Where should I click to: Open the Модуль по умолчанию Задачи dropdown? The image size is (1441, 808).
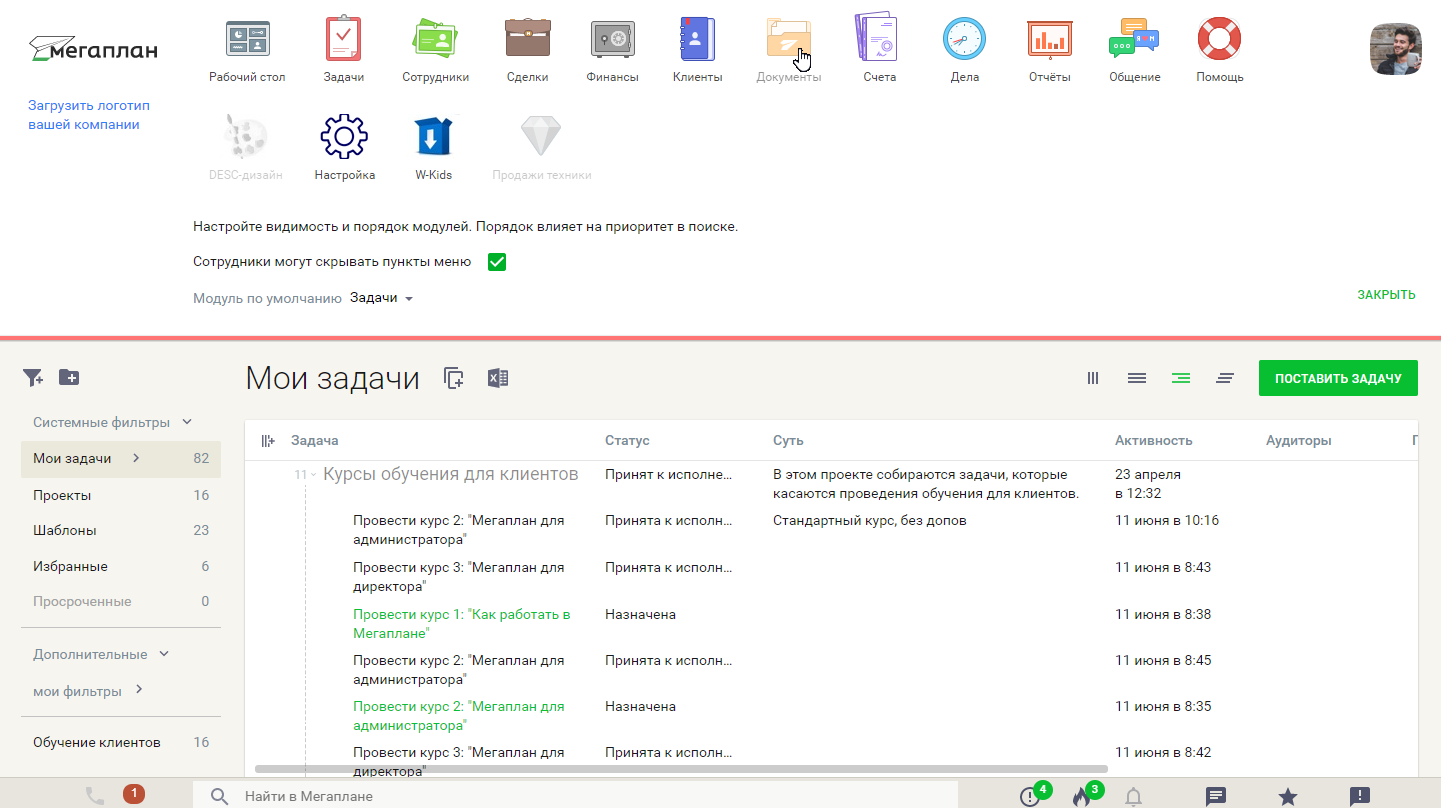(381, 298)
